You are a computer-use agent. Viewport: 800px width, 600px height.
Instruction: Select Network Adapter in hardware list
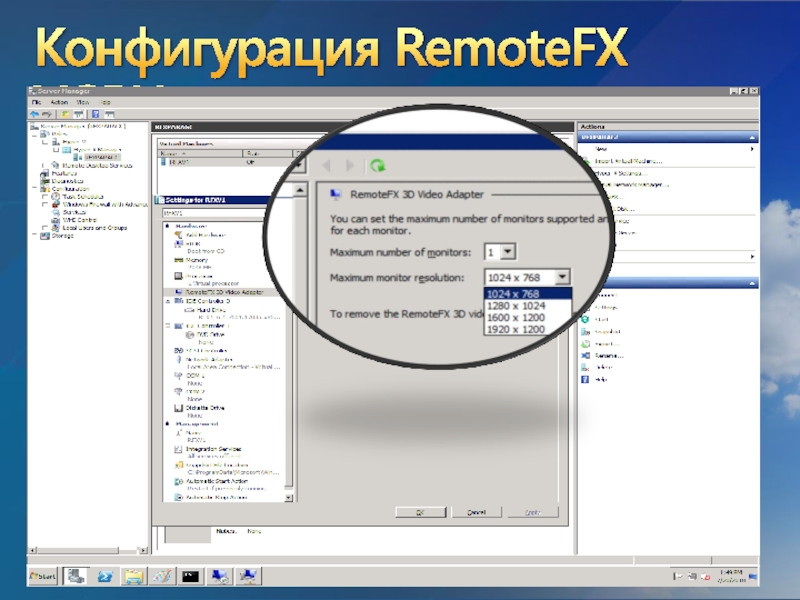209,359
